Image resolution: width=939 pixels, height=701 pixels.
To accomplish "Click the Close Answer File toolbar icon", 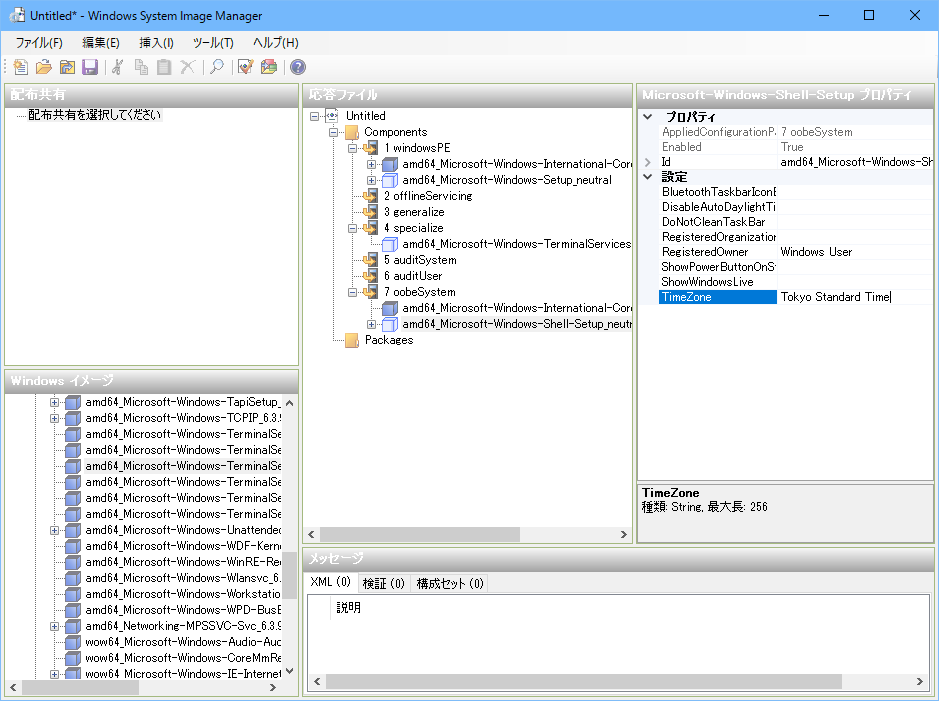I will tap(67, 67).
